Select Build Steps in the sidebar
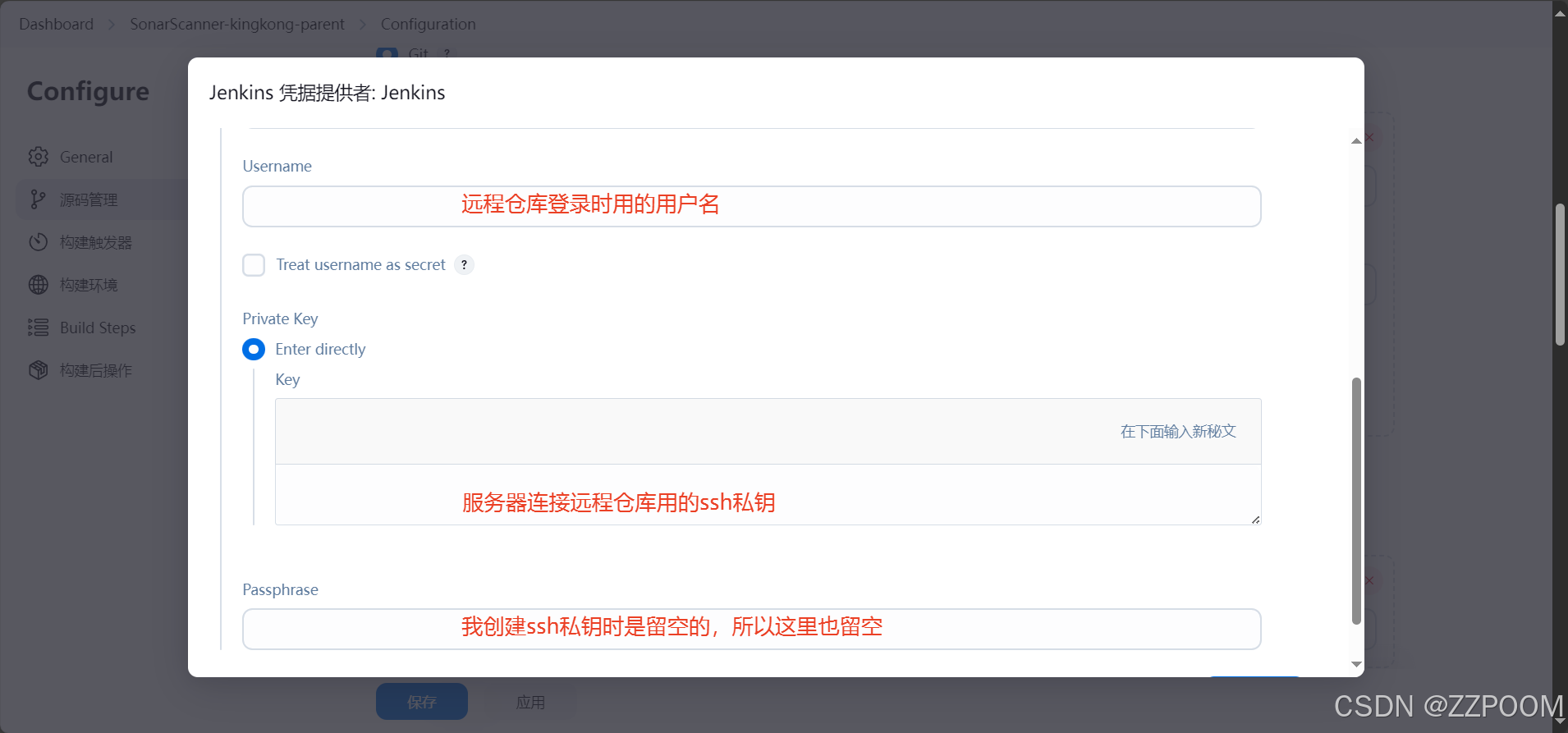 tap(103, 328)
